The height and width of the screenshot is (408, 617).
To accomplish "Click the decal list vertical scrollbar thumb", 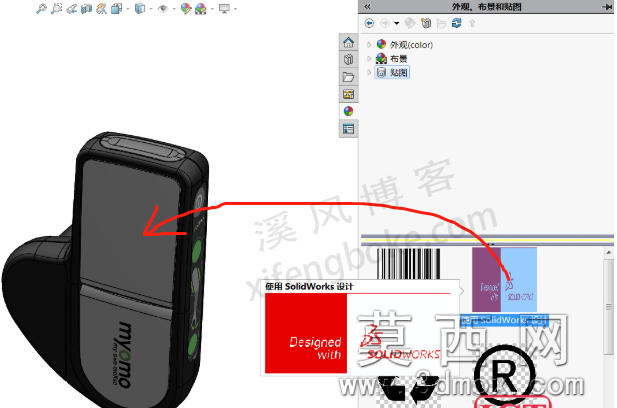I will point(609,306).
